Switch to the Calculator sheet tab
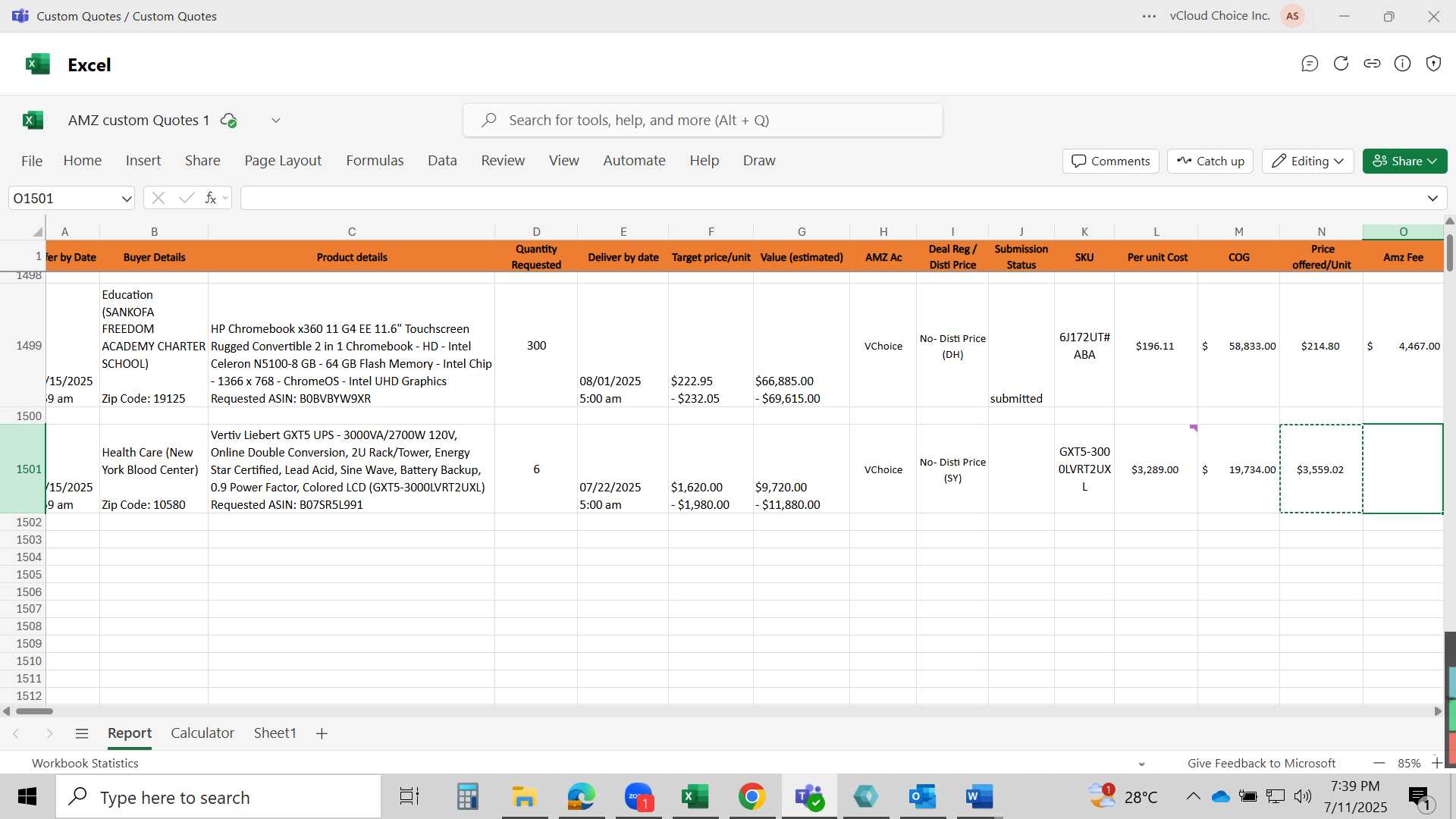The width and height of the screenshot is (1456, 819). point(202,733)
